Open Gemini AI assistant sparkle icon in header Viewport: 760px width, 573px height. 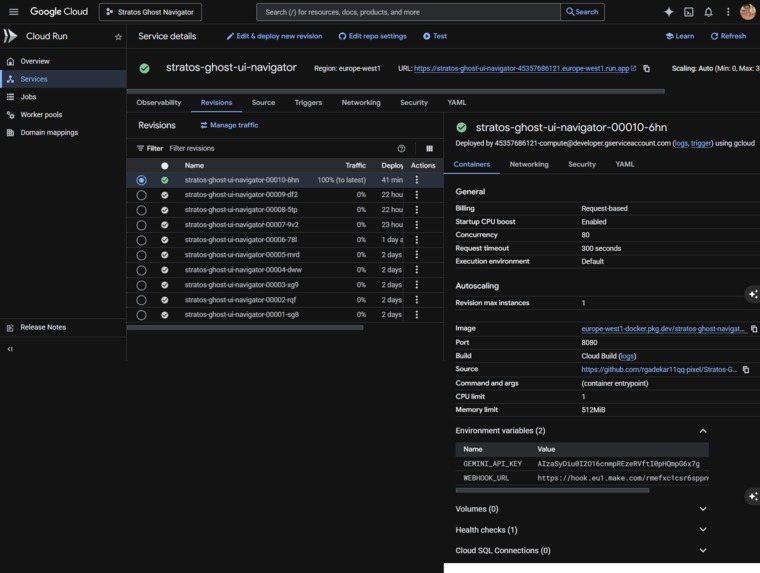pos(669,12)
